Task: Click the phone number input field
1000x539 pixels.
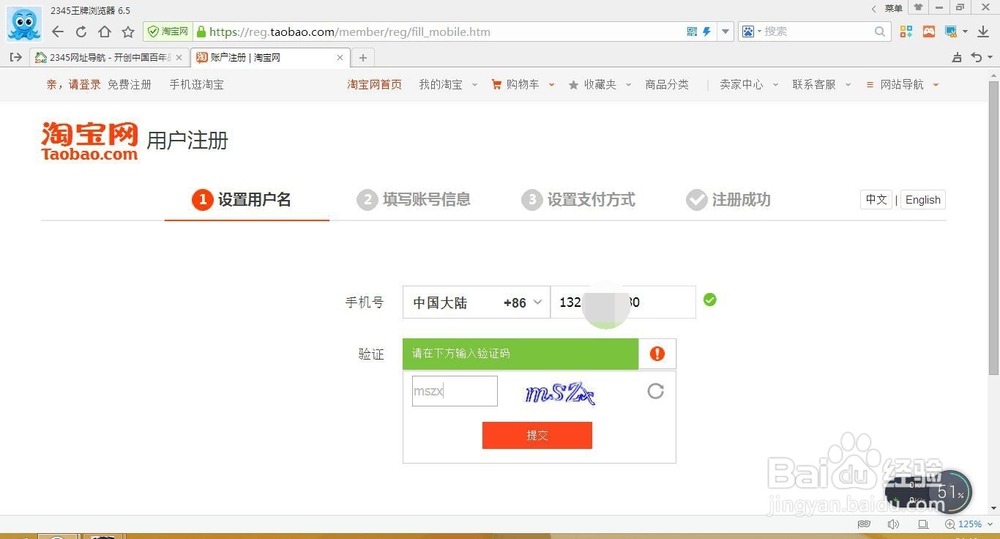Action: point(623,302)
